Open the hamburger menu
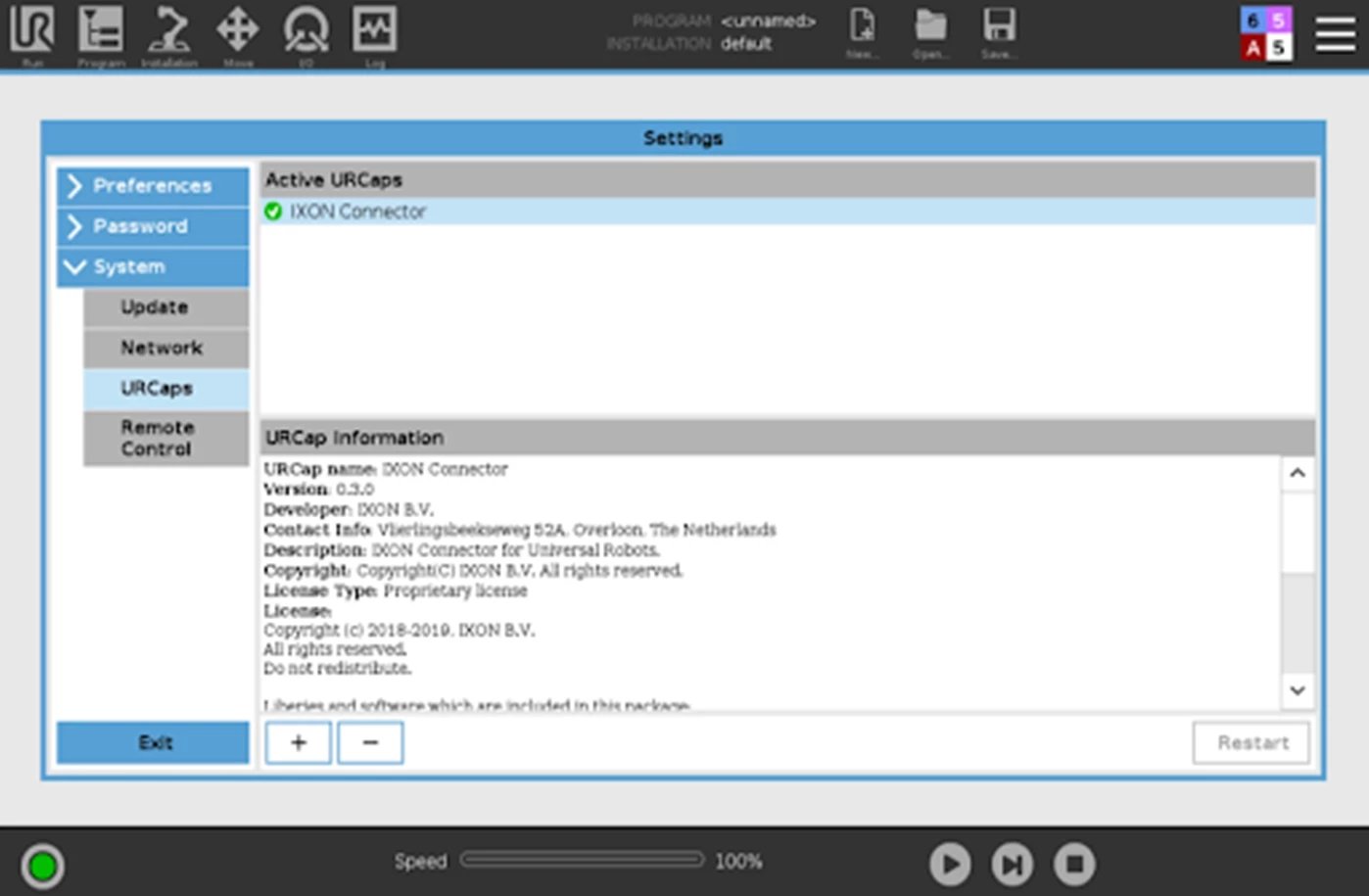This screenshot has width=1369, height=896. tap(1334, 34)
